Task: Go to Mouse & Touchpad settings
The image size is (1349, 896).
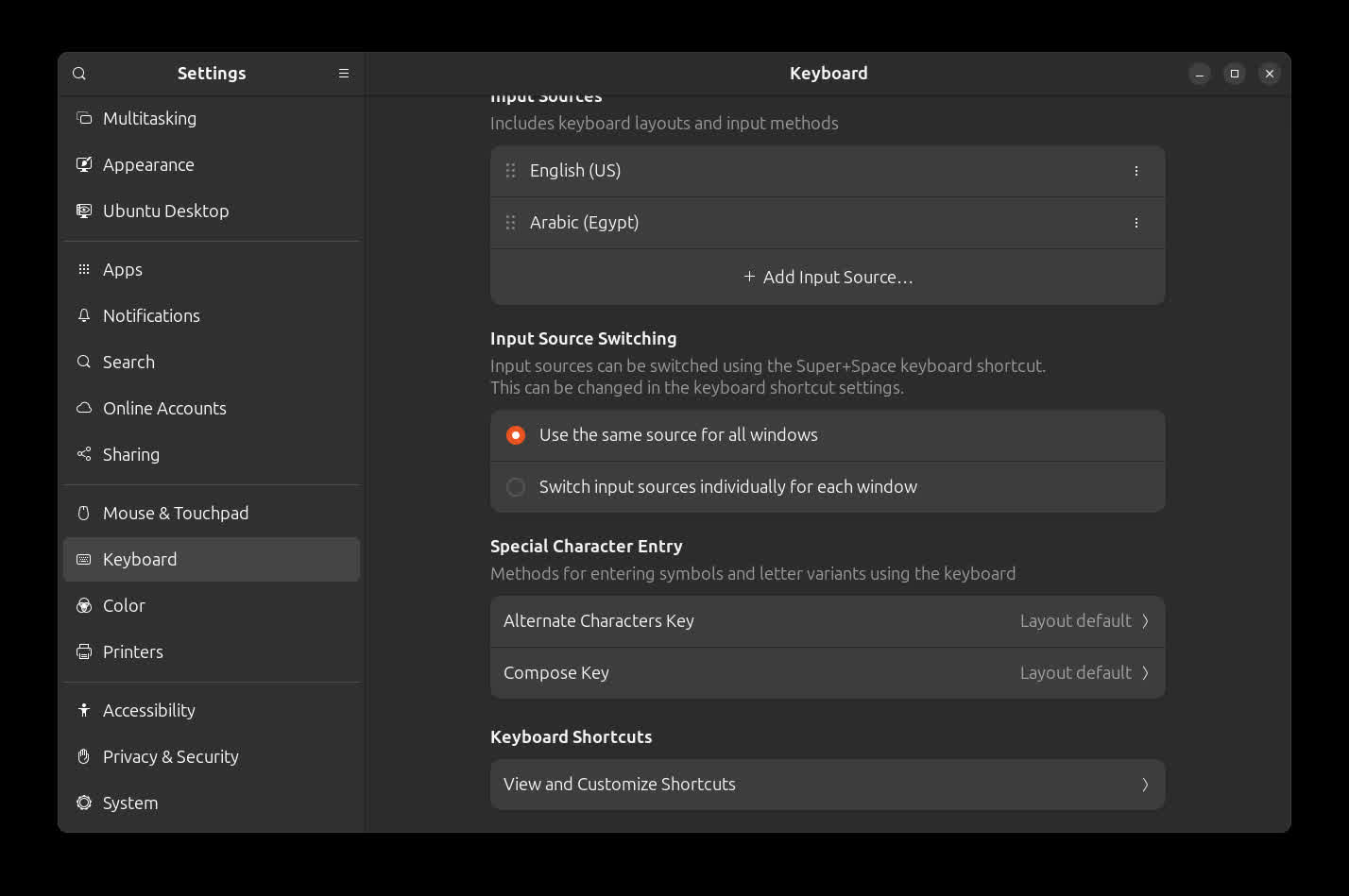Action: tap(176, 513)
